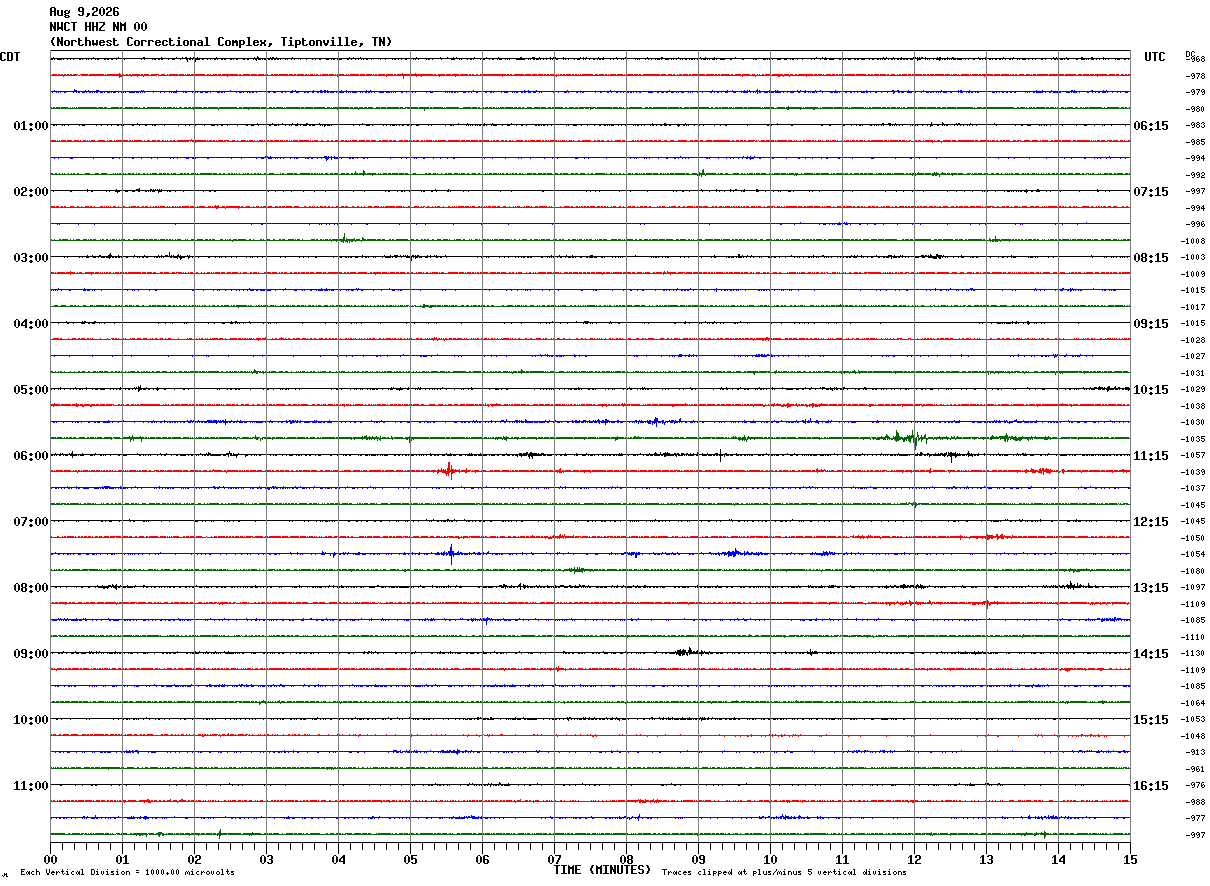Click the TIME (MINUTES) axis title

click(602, 870)
